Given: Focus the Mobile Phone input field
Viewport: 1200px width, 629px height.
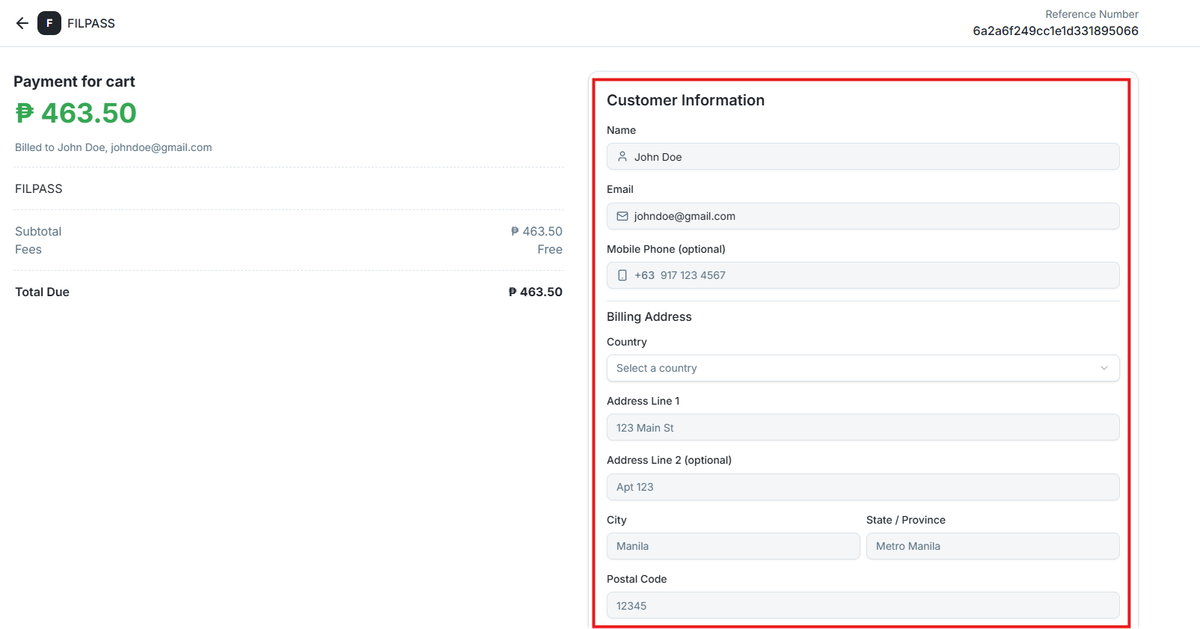Looking at the screenshot, I should click(x=863, y=275).
